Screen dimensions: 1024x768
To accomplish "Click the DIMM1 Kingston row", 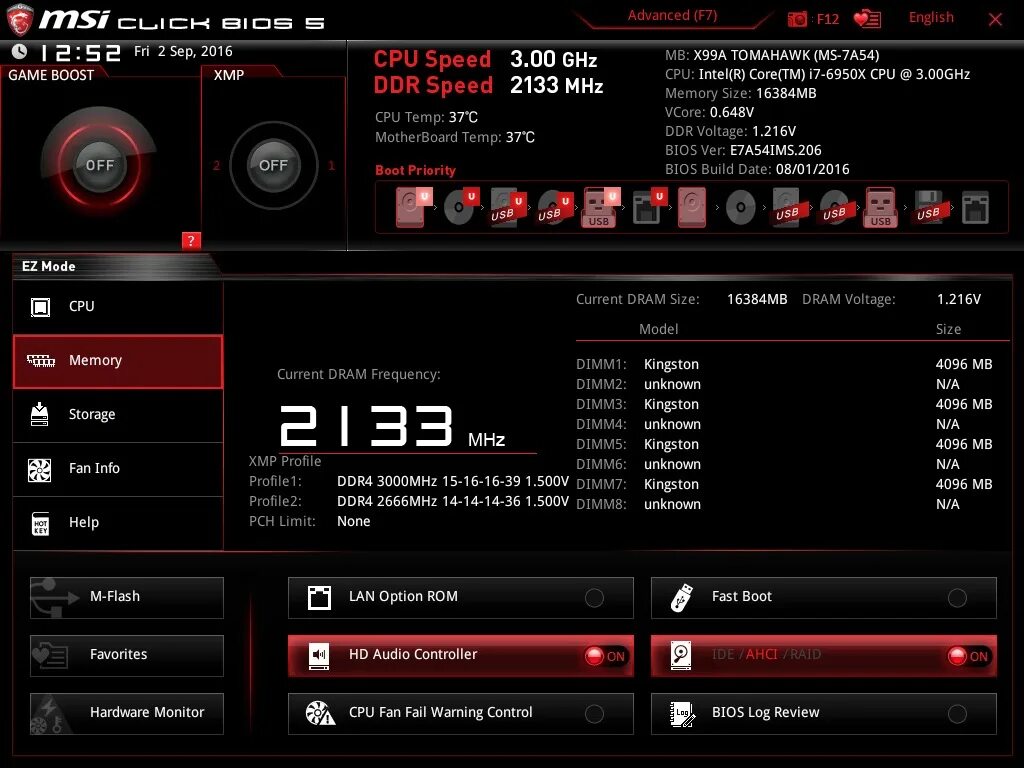I will tap(784, 364).
